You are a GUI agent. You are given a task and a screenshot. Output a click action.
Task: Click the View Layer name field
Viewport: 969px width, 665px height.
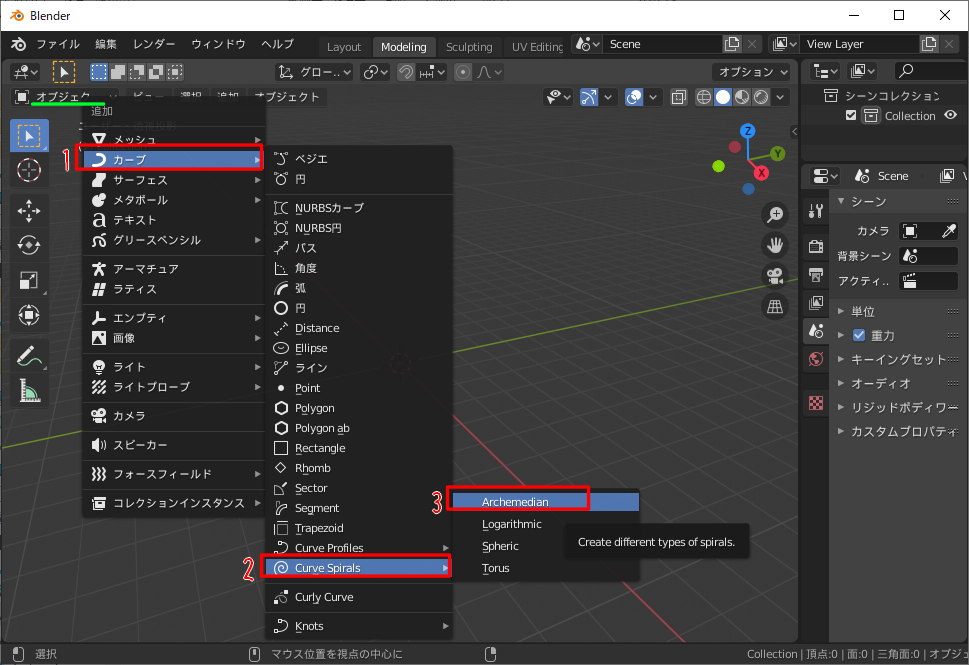(x=859, y=44)
